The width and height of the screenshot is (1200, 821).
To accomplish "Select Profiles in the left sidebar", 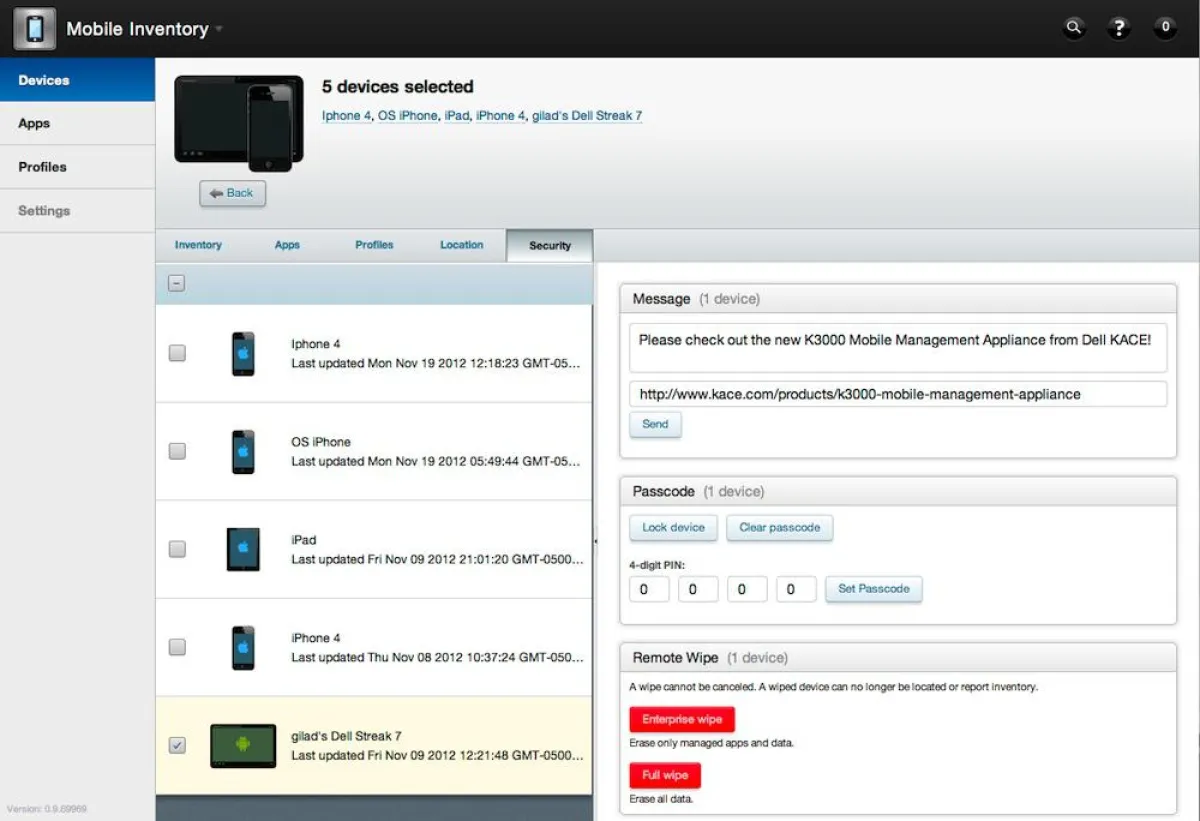I will 42,167.
